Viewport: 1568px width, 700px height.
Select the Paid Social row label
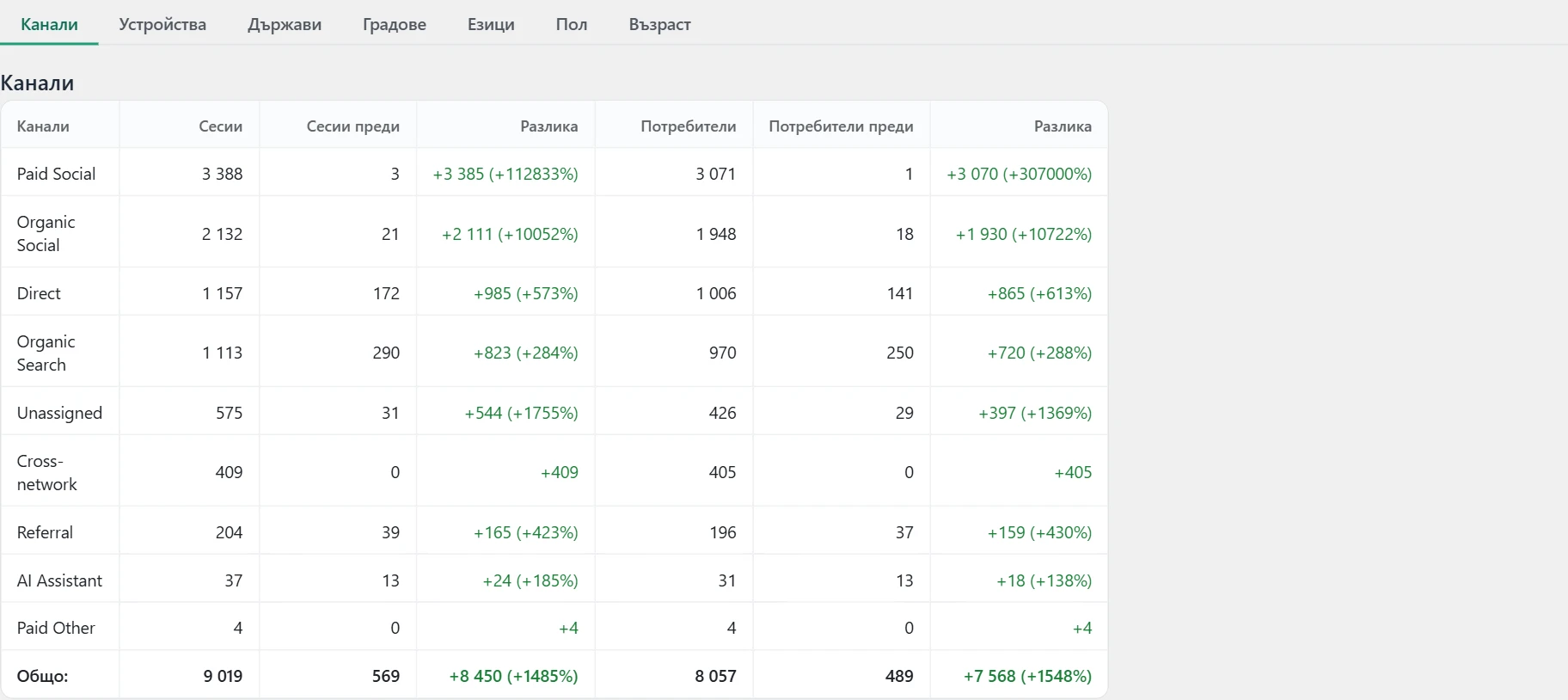(x=56, y=174)
